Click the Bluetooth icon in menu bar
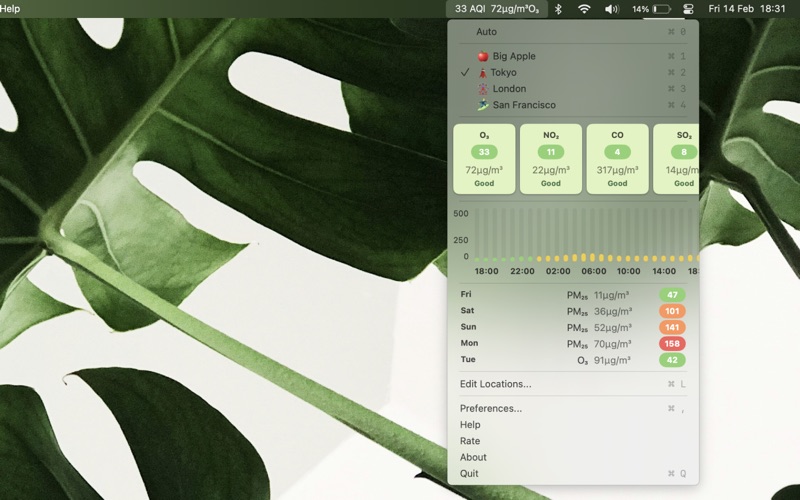Viewport: 800px width, 500px height. coord(558,9)
